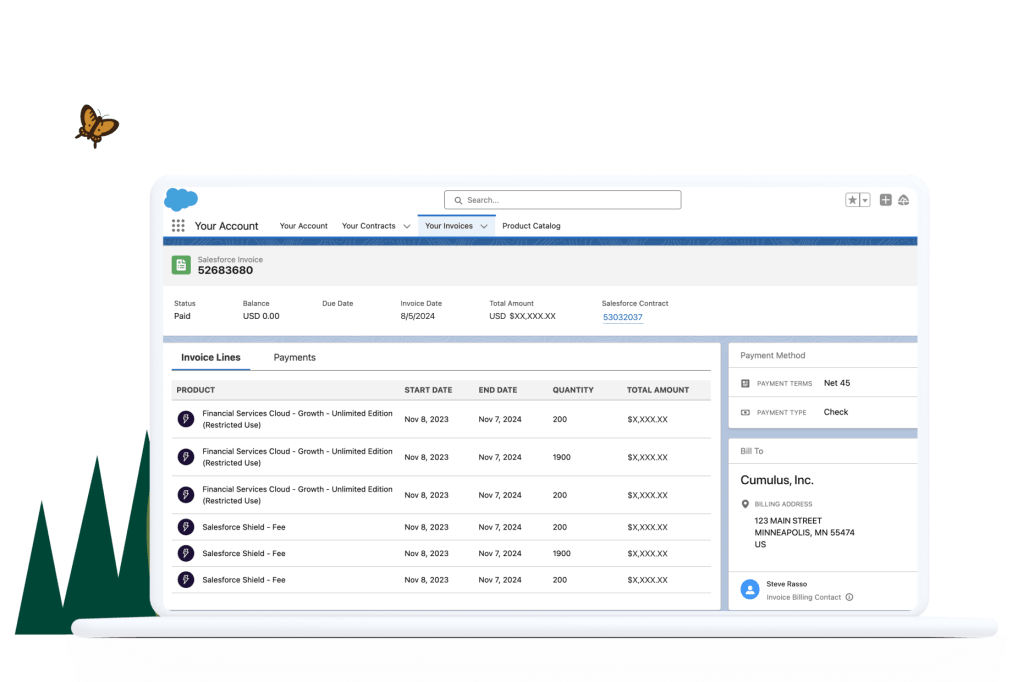
Task: Click the START DATE column header
Action: (428, 390)
